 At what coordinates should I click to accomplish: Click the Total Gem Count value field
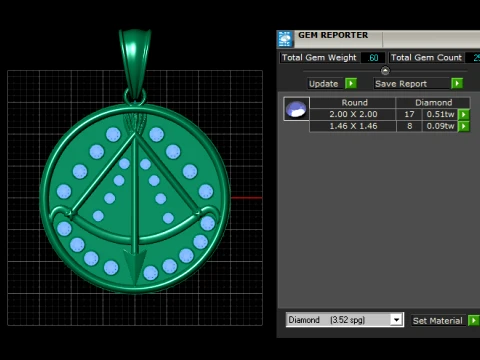(x=473, y=58)
